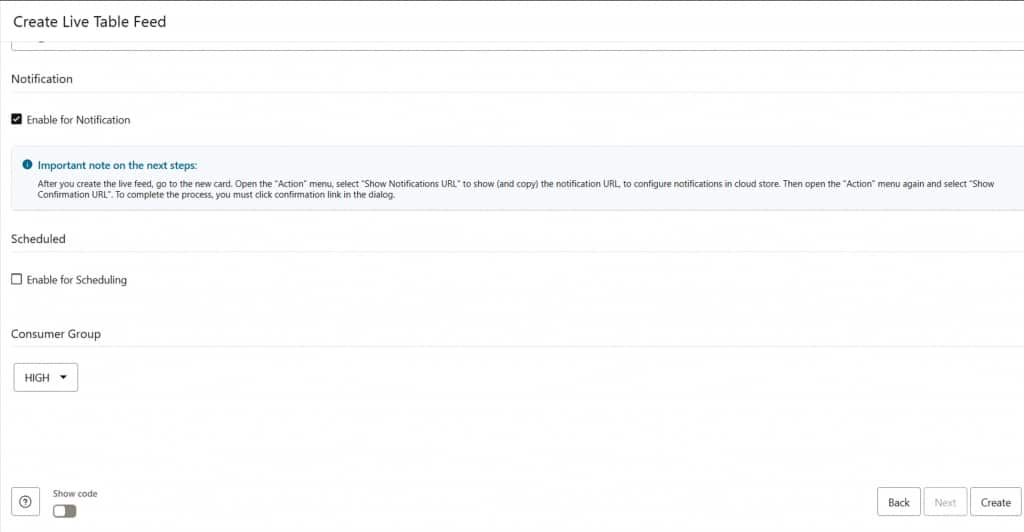The image size is (1024, 532).
Task: Open the Consumer Group HIGH dropdown
Action: tap(45, 377)
